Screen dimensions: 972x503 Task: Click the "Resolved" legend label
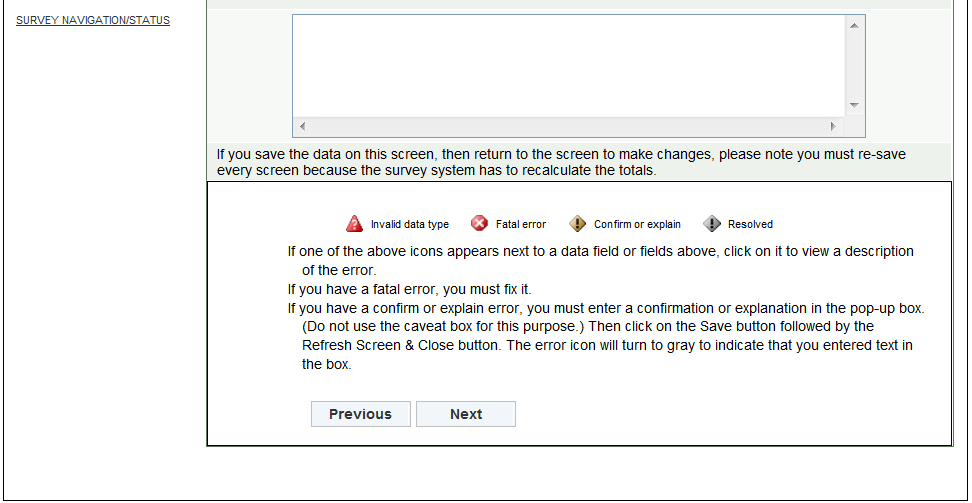tap(750, 225)
